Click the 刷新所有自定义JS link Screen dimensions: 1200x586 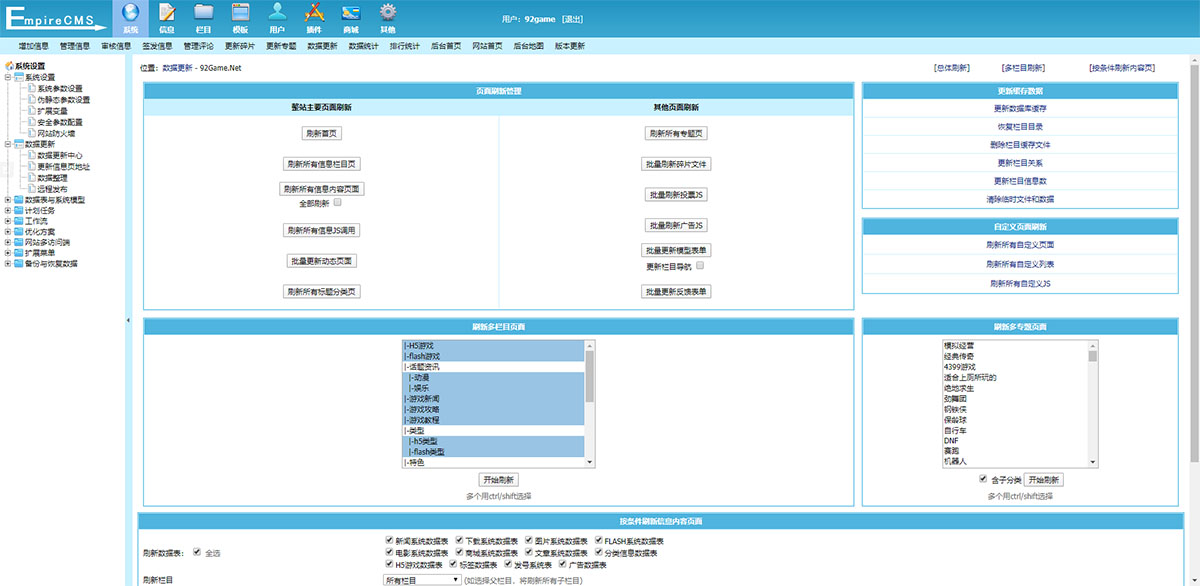click(1020, 283)
